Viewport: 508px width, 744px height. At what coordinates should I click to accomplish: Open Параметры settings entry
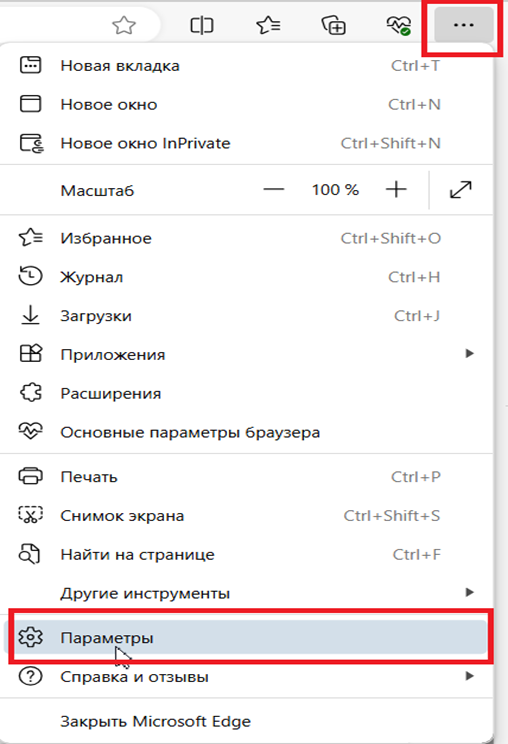coord(247,637)
